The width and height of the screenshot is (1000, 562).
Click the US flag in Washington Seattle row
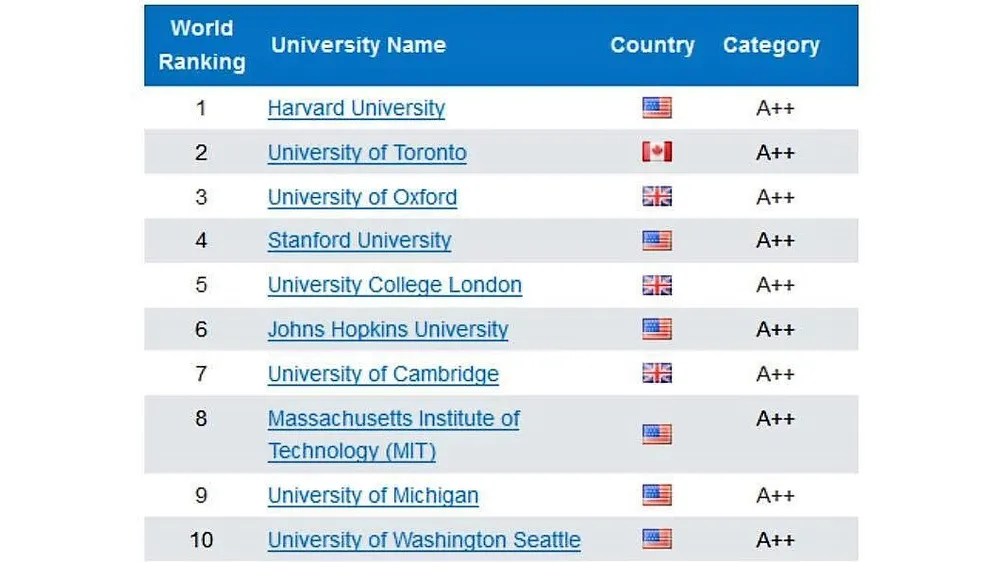tap(657, 540)
